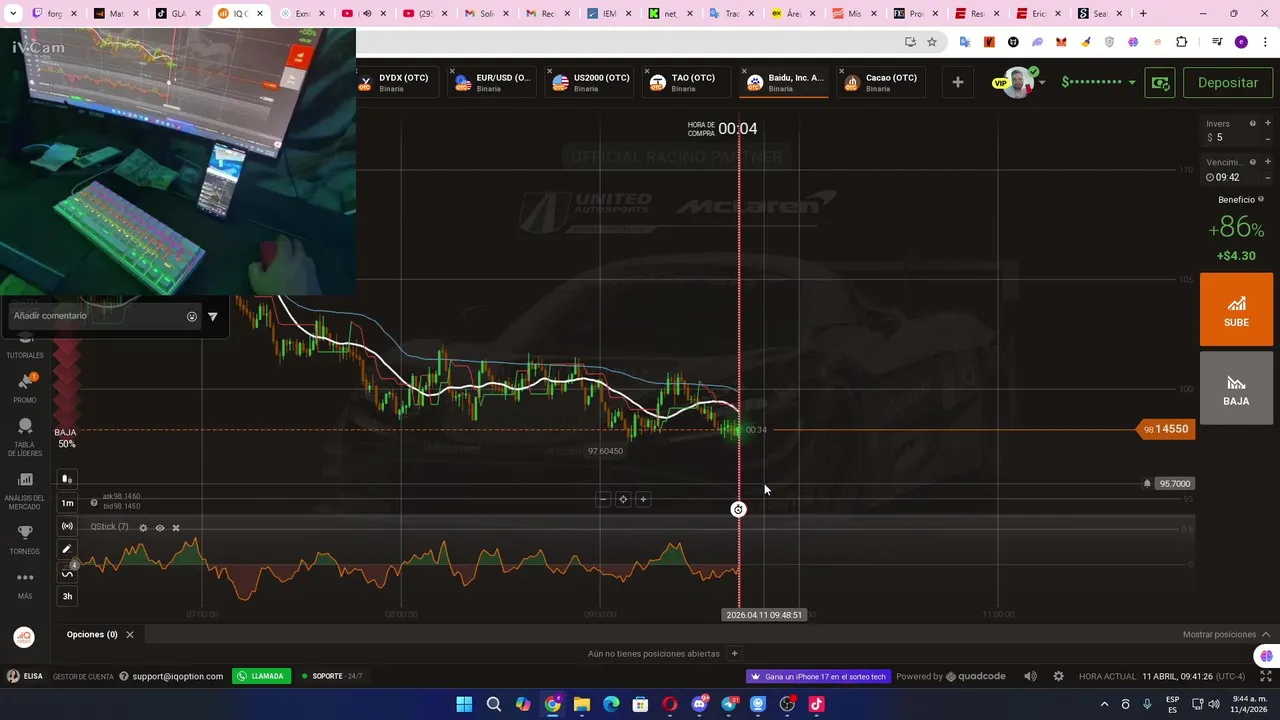This screenshot has height=720, width=1280.
Task: Switch to TAO (OTC) asset tab
Action: (x=684, y=83)
